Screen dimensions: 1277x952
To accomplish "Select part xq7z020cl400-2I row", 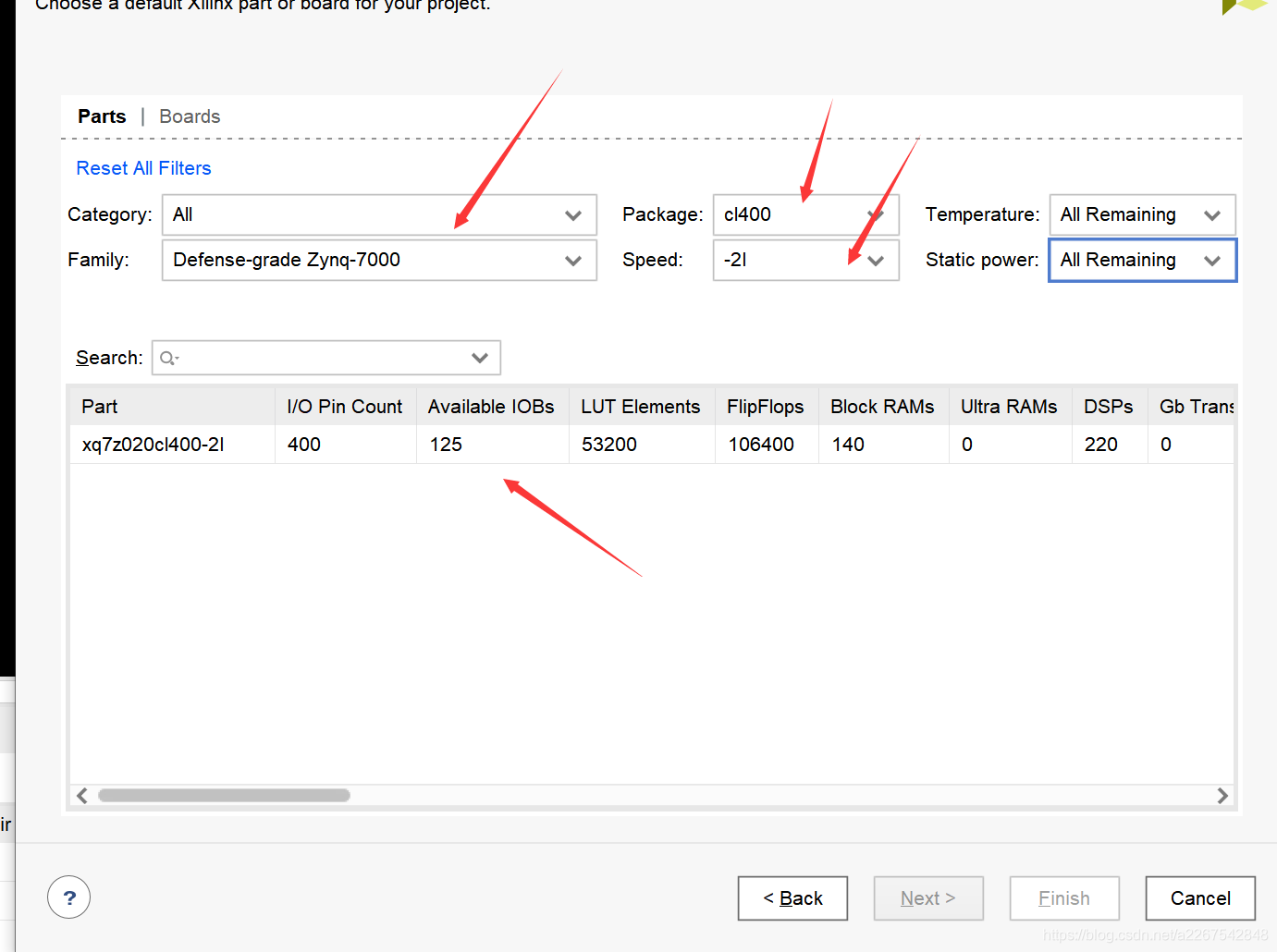I will coord(652,445).
